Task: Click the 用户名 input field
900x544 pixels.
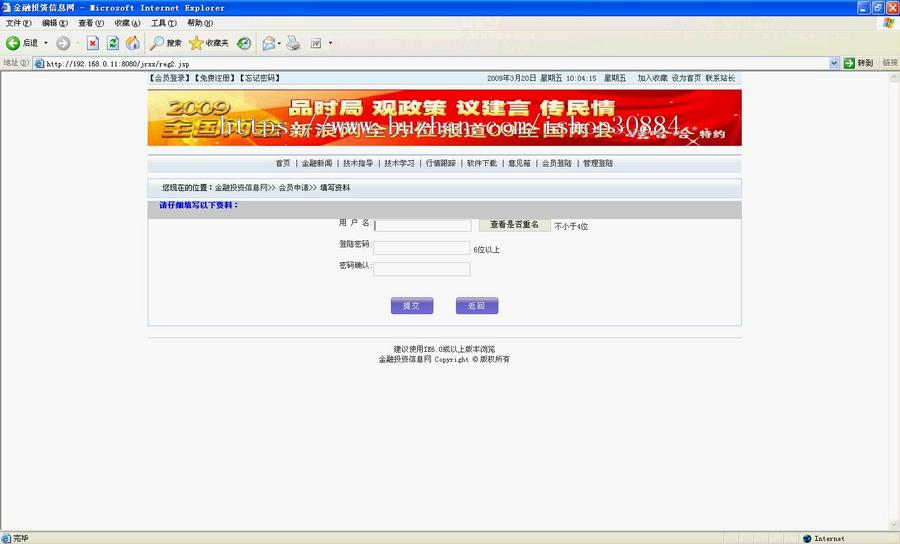Action: pyautogui.click(x=422, y=226)
